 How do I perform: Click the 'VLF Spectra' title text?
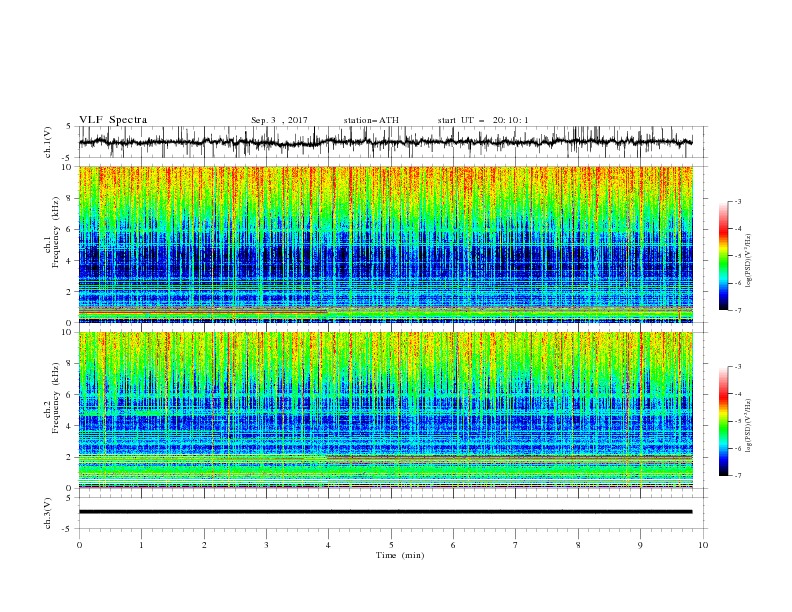click(113, 120)
